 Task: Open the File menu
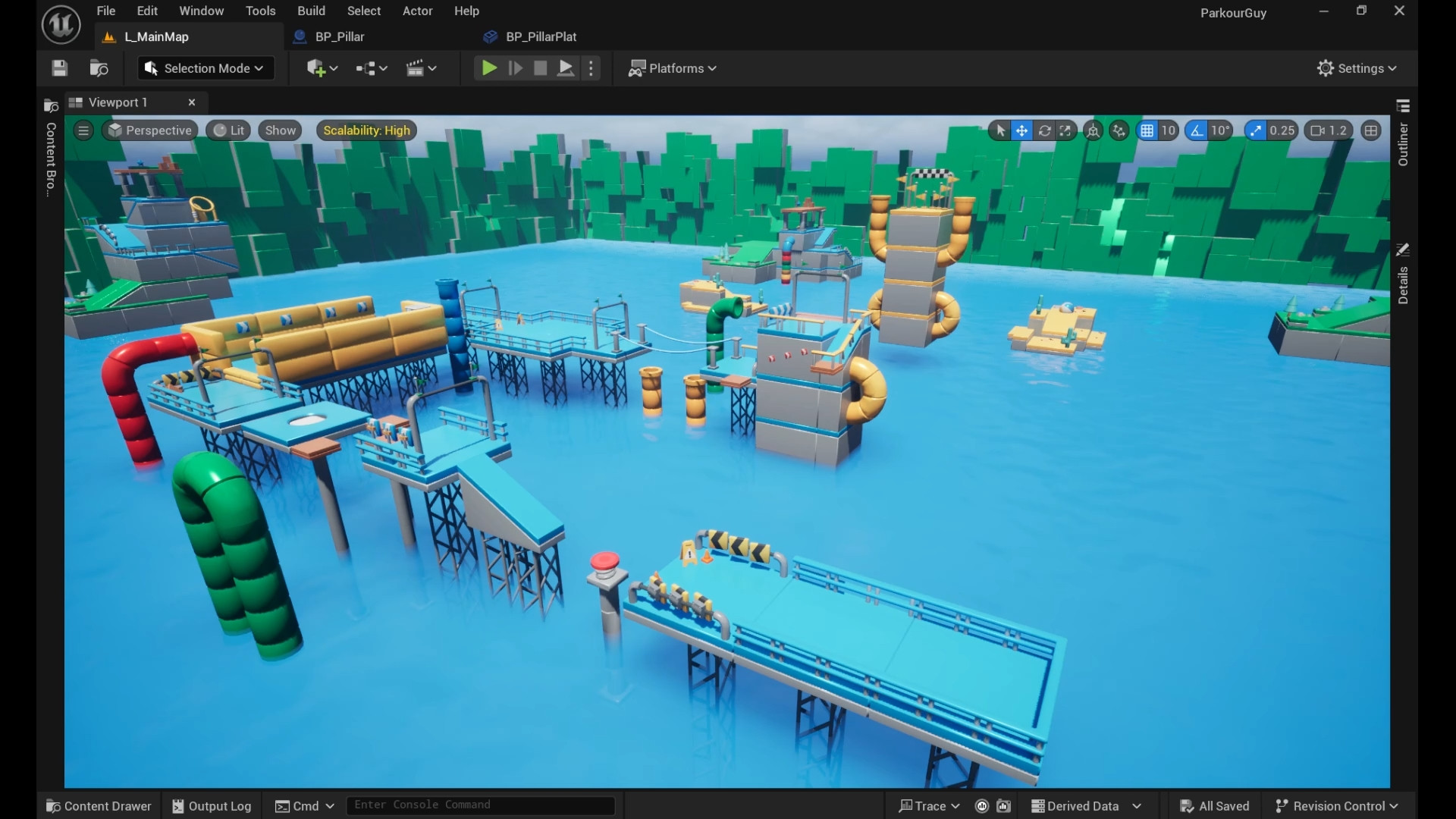tap(106, 11)
